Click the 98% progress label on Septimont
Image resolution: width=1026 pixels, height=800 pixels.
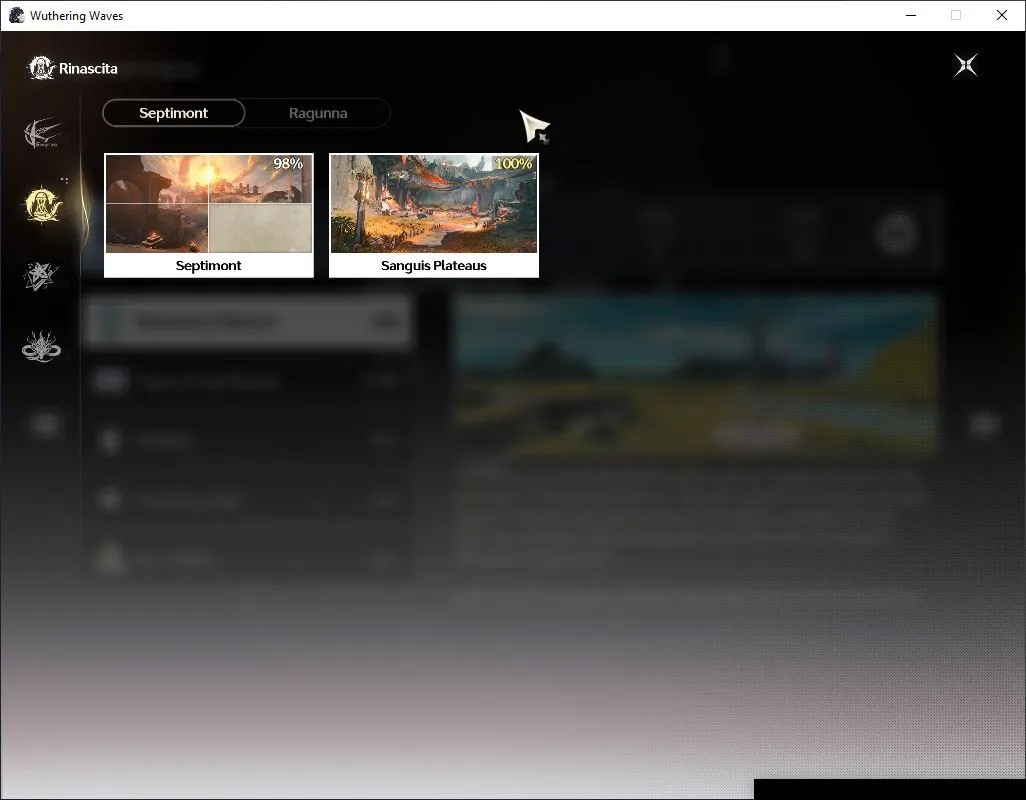[288, 164]
